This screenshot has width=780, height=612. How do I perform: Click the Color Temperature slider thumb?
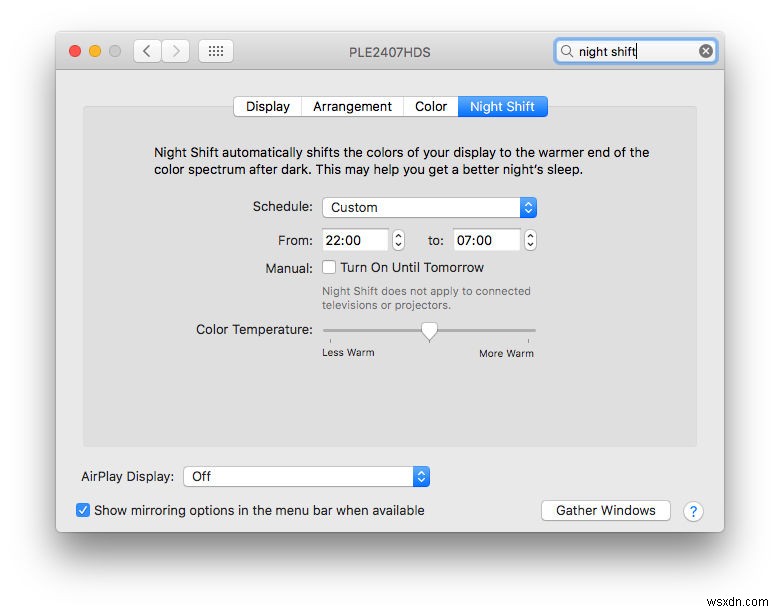click(x=429, y=331)
